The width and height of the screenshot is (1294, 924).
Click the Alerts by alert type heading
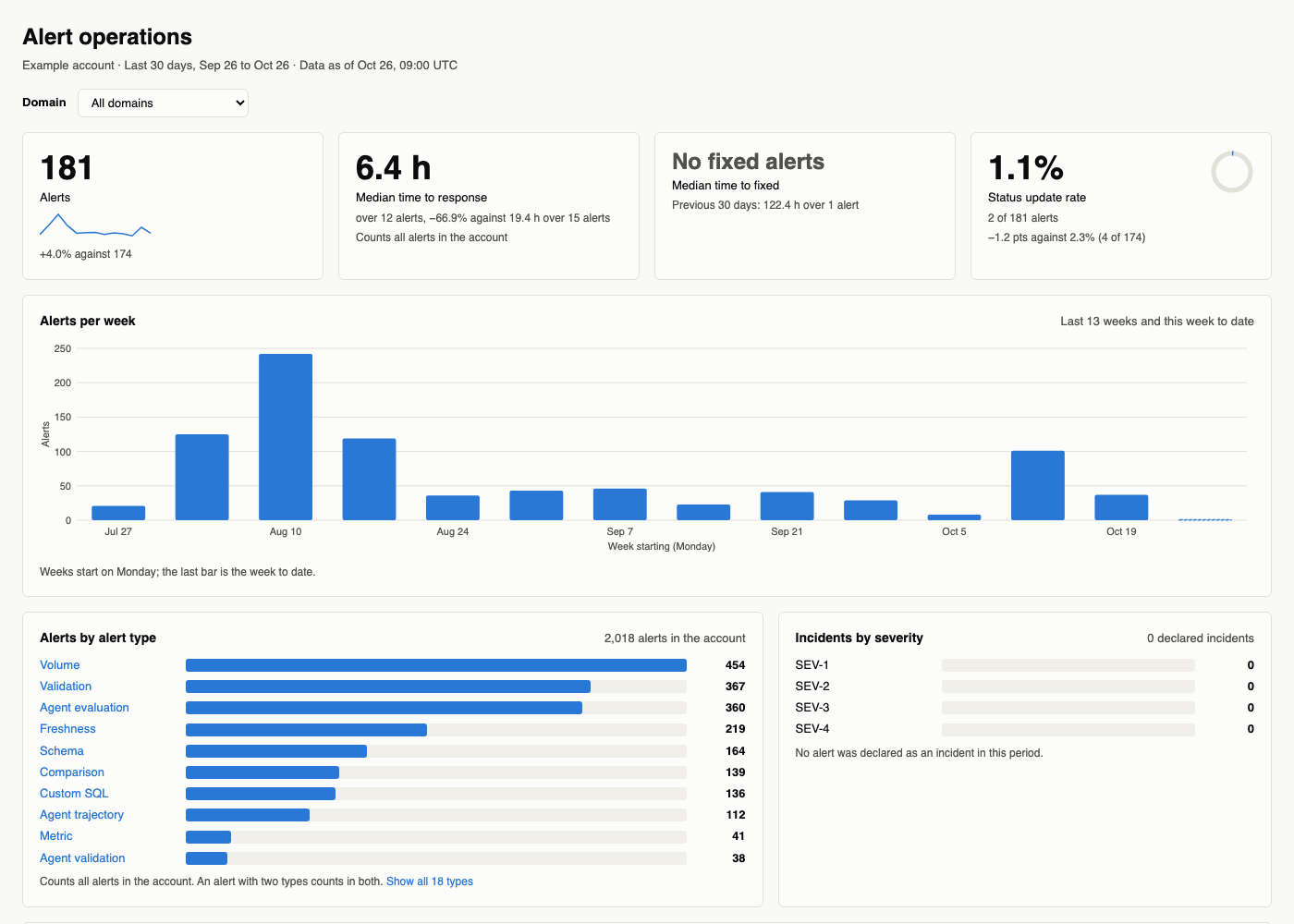[x=98, y=638]
